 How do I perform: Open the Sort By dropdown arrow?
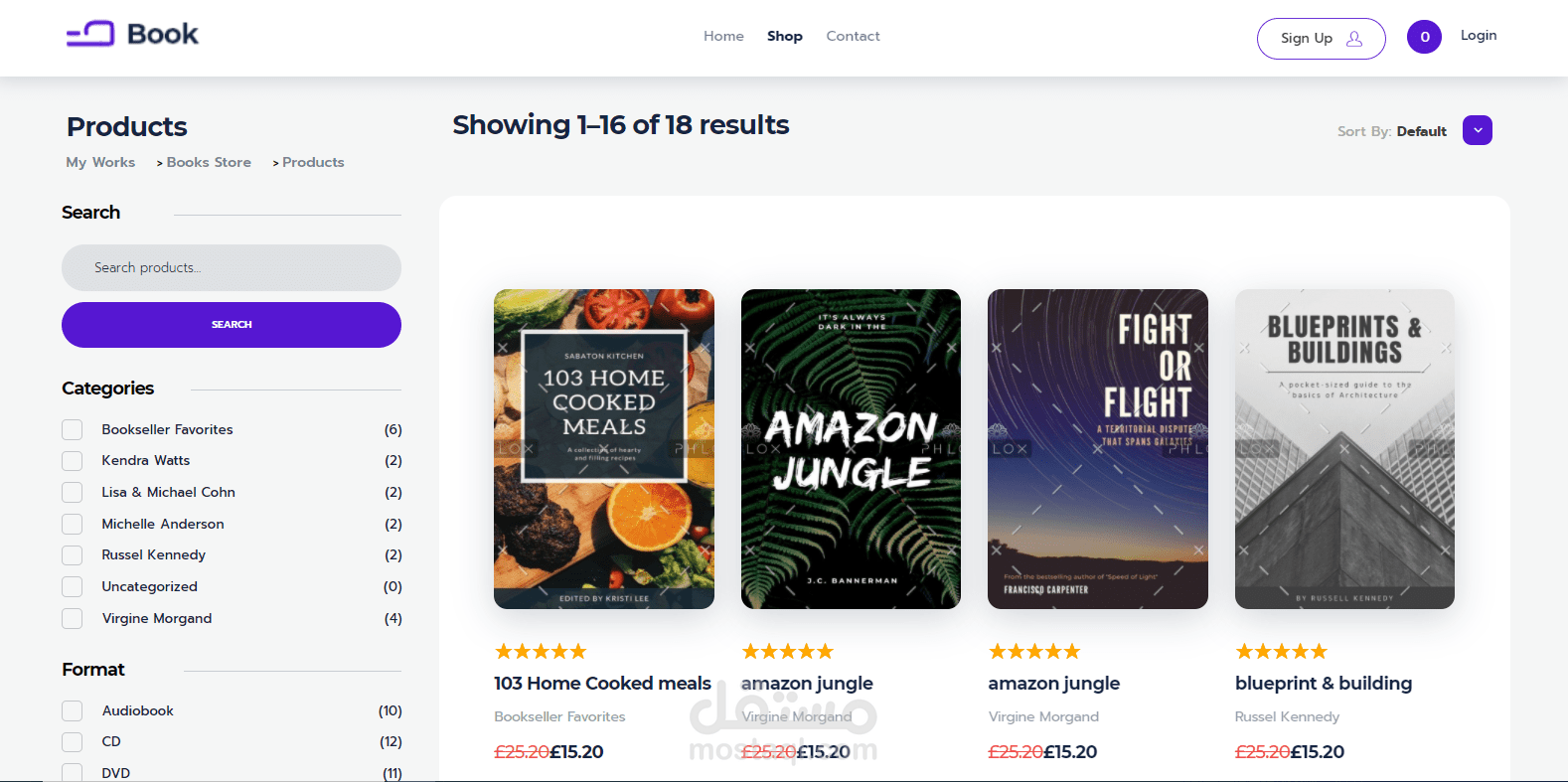(x=1478, y=130)
